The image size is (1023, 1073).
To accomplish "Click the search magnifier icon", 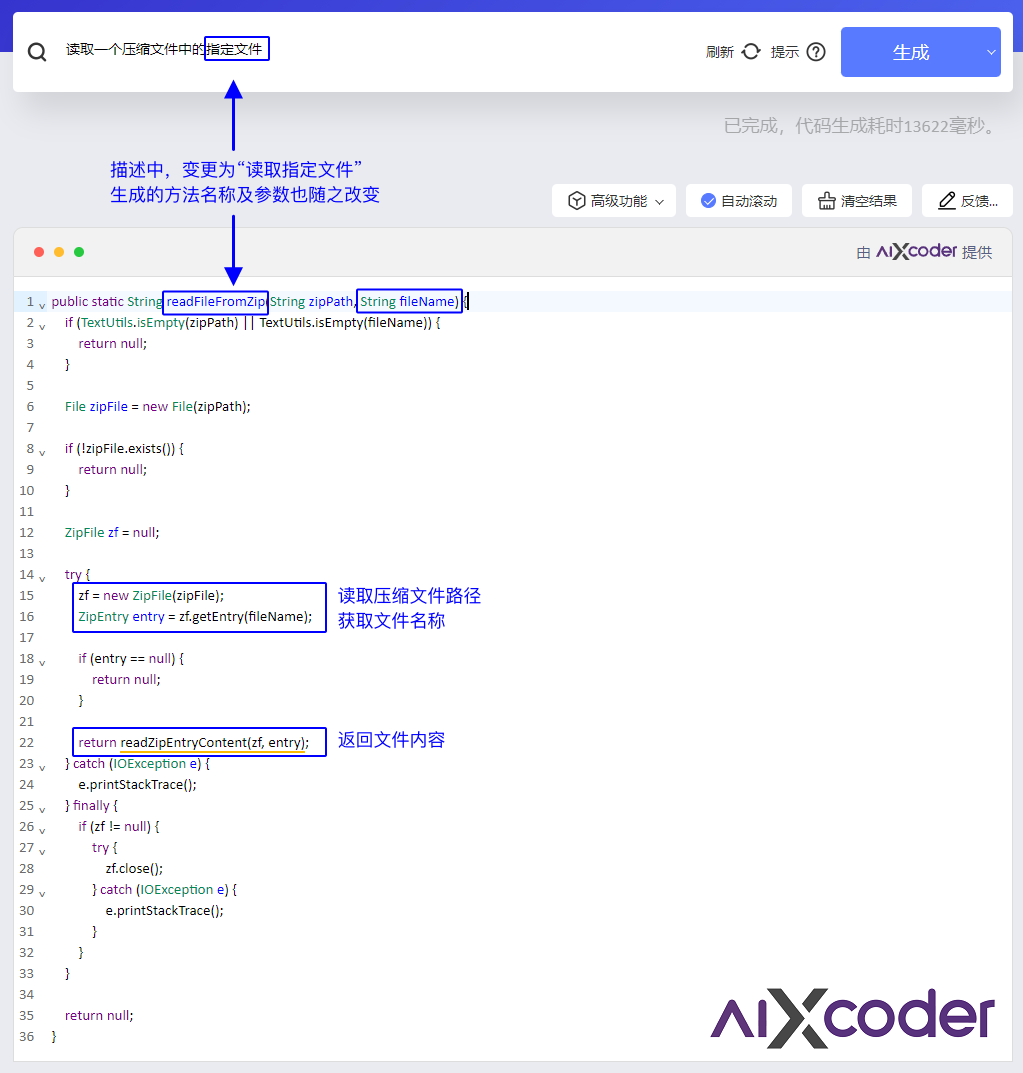I will tap(37, 52).
